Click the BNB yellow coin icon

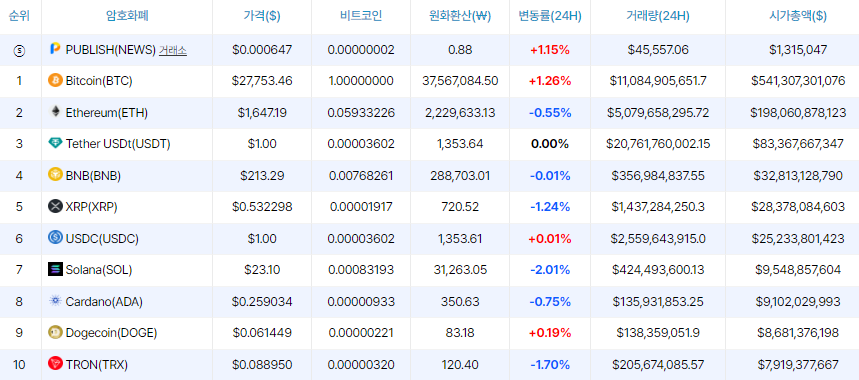[55, 175]
